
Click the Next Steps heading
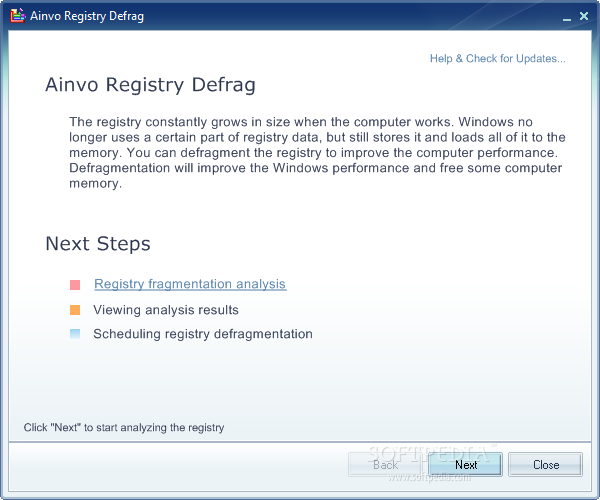pos(98,244)
